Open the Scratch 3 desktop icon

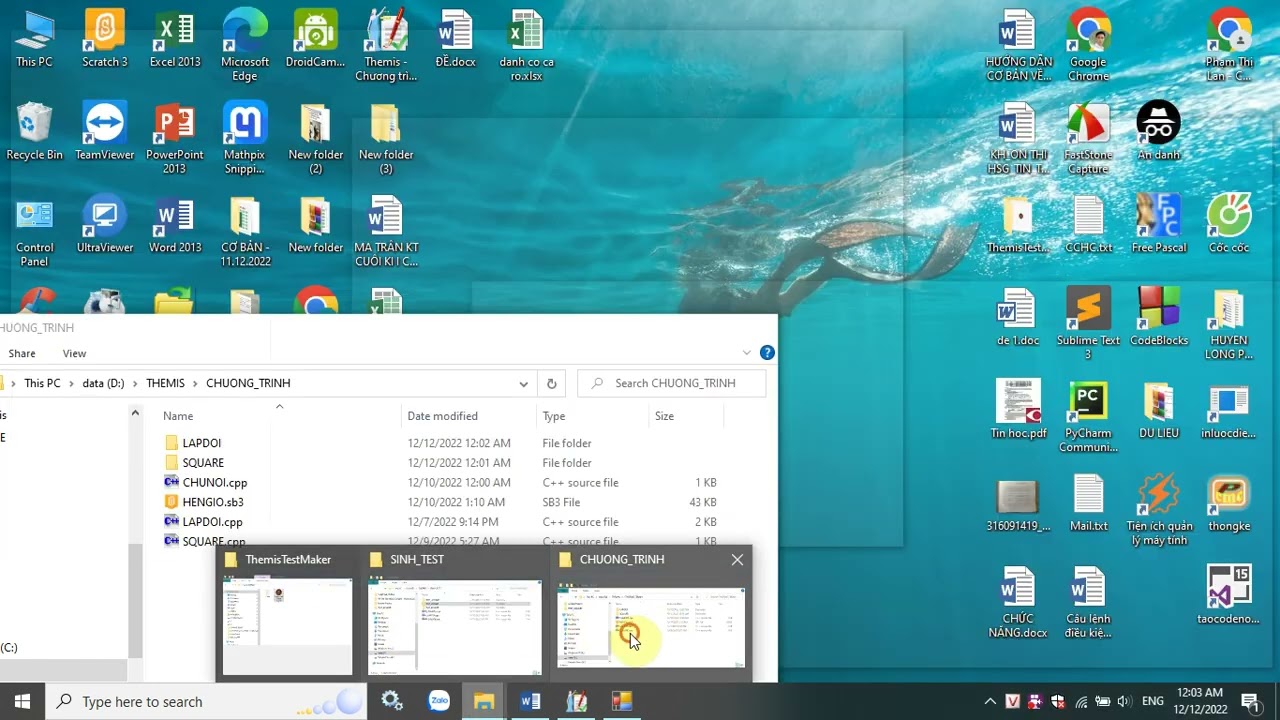point(104,38)
